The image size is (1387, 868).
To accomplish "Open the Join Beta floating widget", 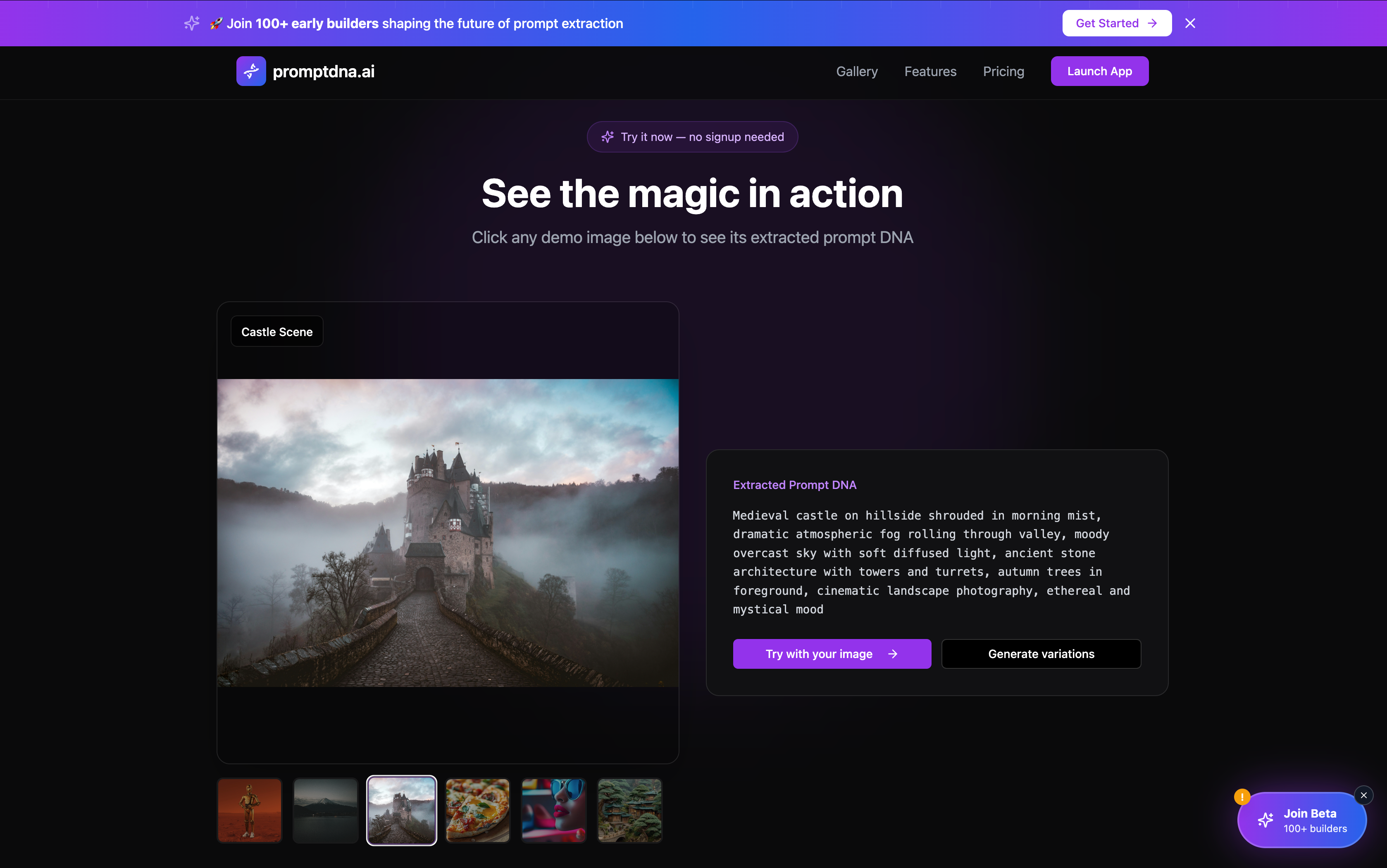I will point(1301,820).
